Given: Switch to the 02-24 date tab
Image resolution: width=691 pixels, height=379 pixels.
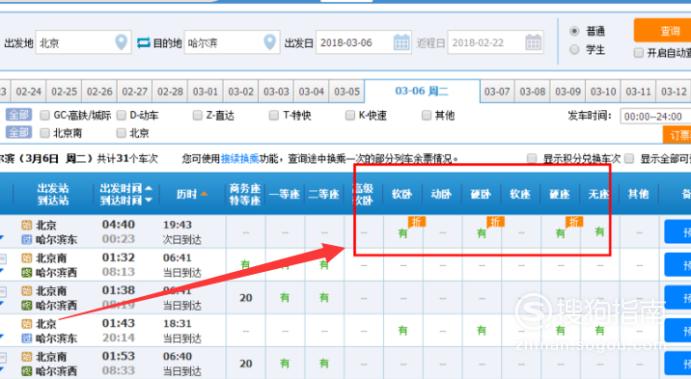Looking at the screenshot, I should [28, 92].
